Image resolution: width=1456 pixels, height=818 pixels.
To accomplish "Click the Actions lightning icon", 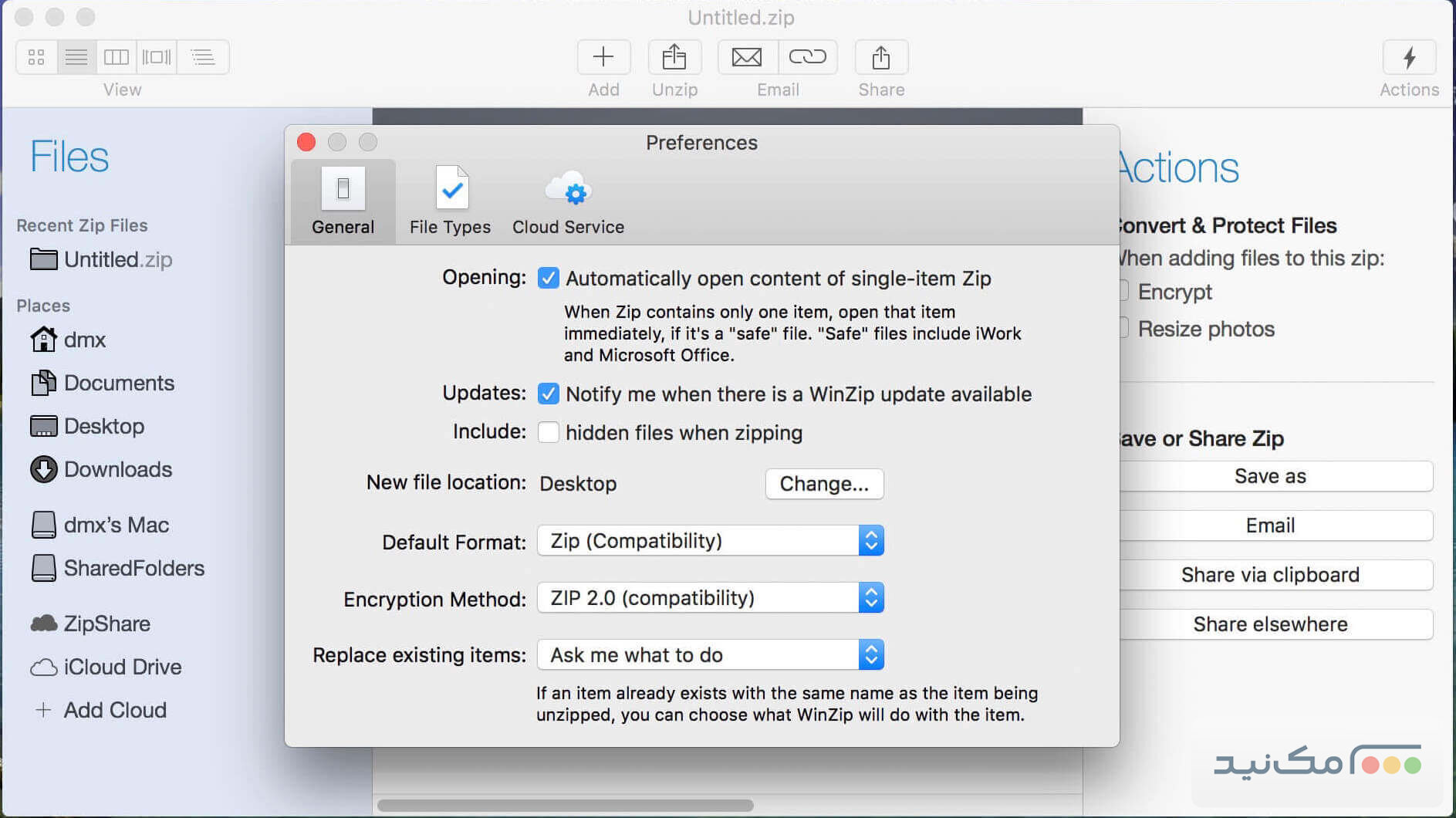I will (1409, 57).
